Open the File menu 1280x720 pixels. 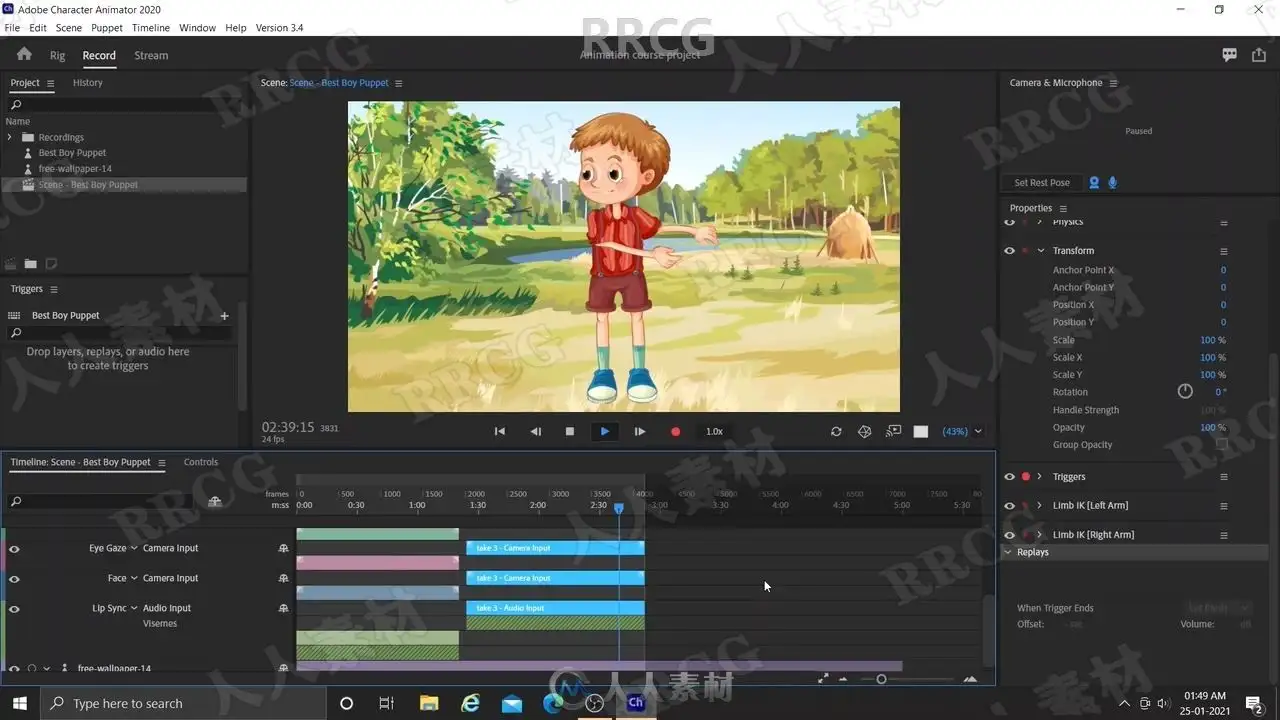(x=12, y=28)
